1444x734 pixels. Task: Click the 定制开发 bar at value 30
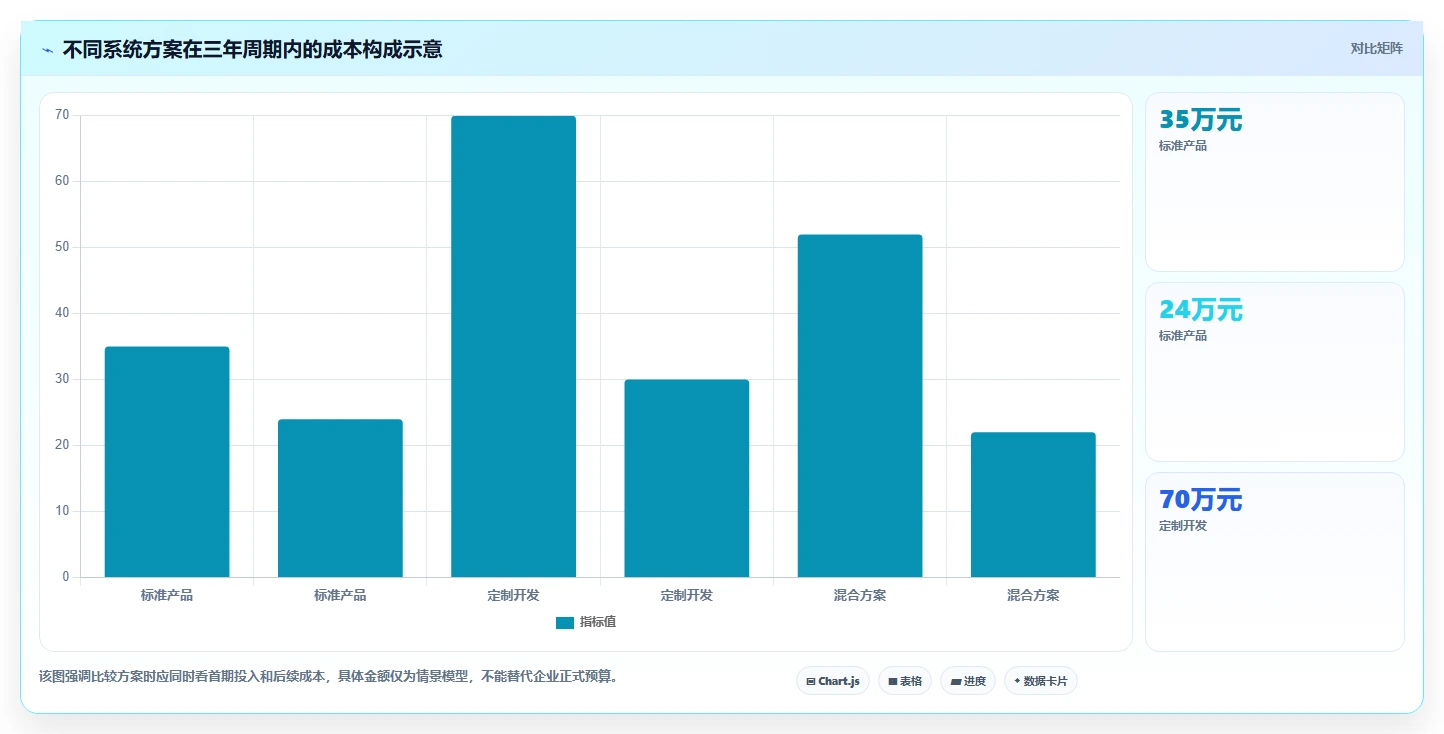pyautogui.click(x=687, y=478)
